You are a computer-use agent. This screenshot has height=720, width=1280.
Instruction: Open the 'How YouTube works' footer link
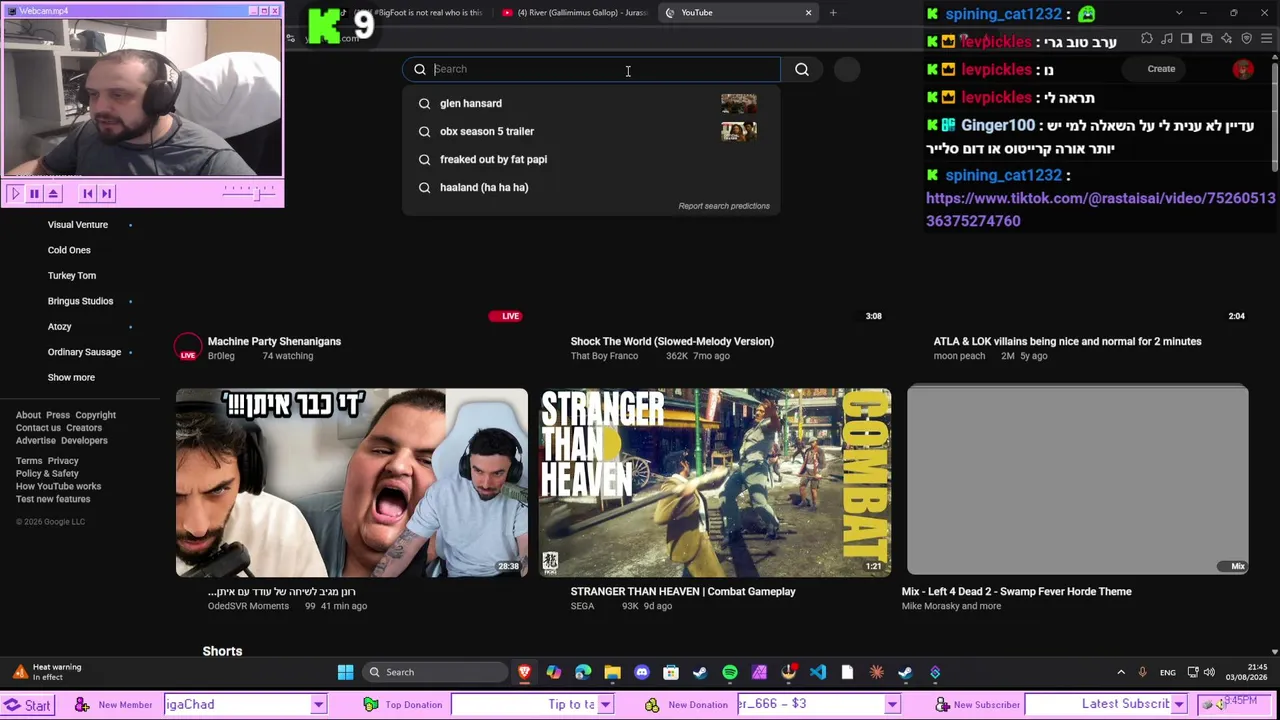point(58,486)
